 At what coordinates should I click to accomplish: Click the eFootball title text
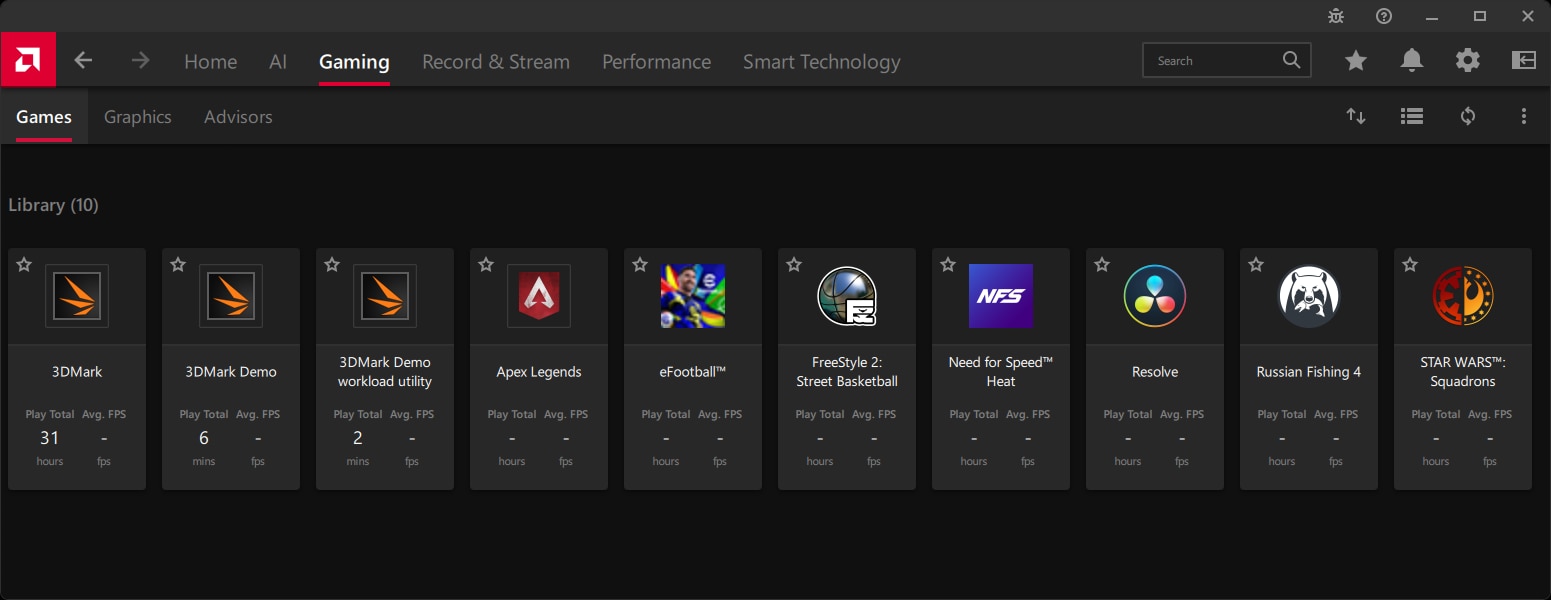point(693,372)
